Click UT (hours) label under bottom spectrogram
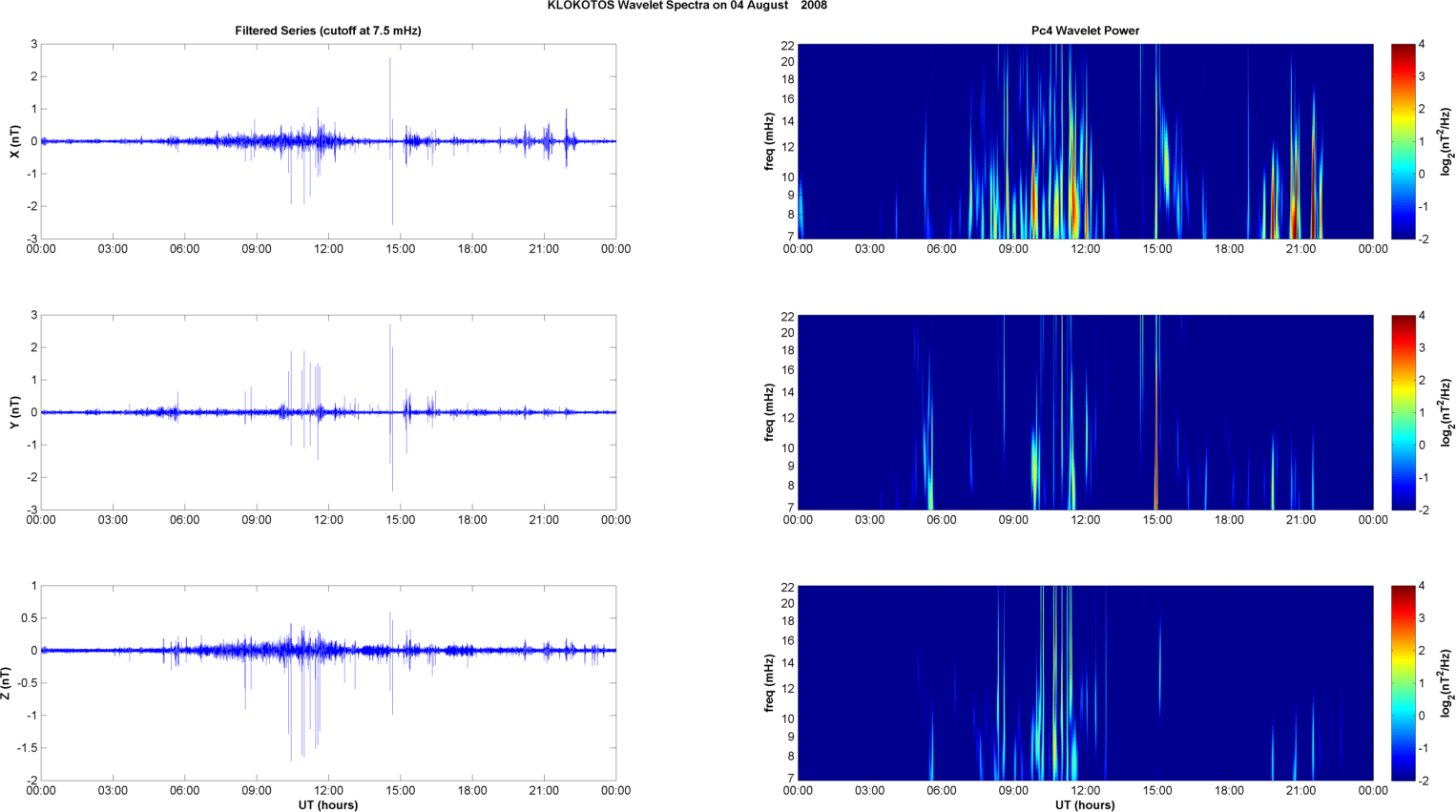This screenshot has width=1456, height=812. 1085,804
